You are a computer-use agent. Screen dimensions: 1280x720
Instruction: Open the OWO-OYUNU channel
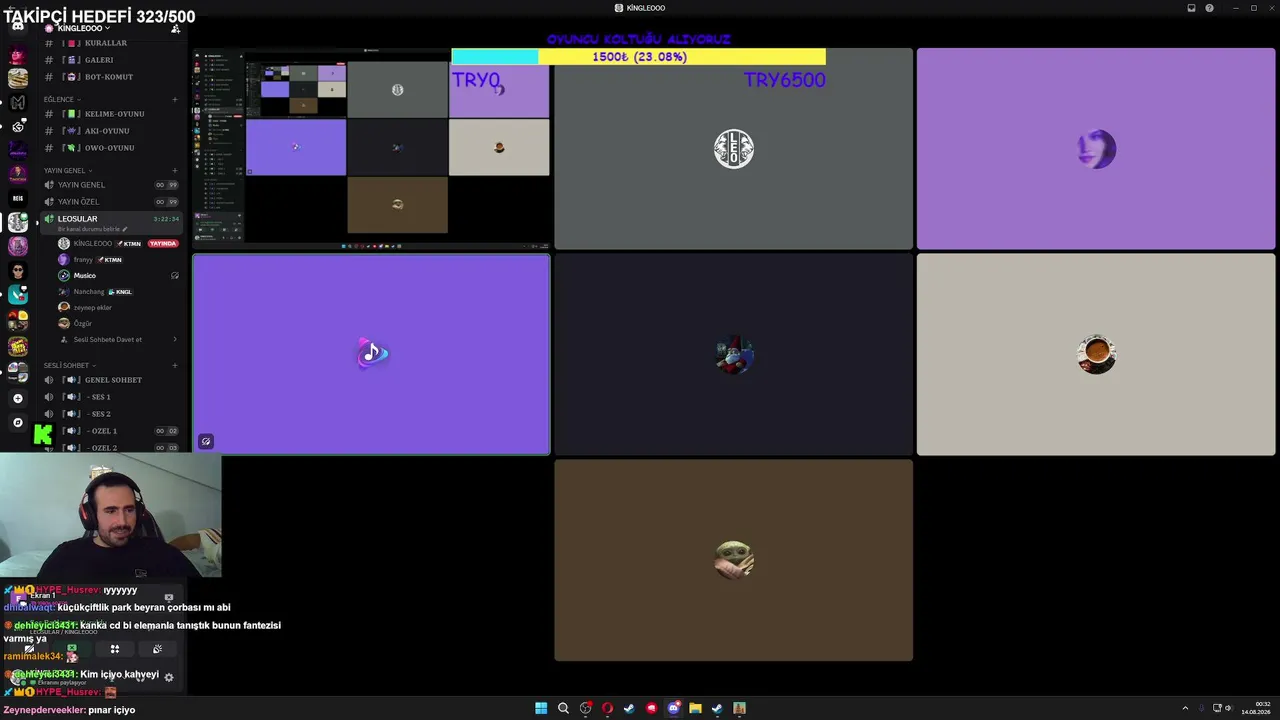[110, 148]
